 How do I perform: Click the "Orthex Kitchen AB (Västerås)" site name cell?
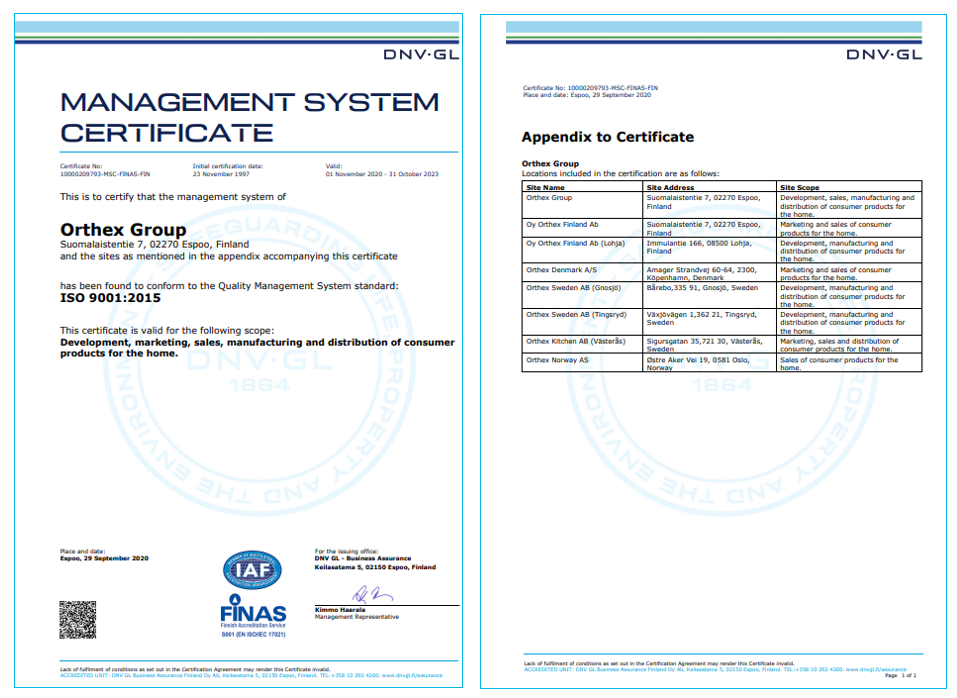point(582,344)
